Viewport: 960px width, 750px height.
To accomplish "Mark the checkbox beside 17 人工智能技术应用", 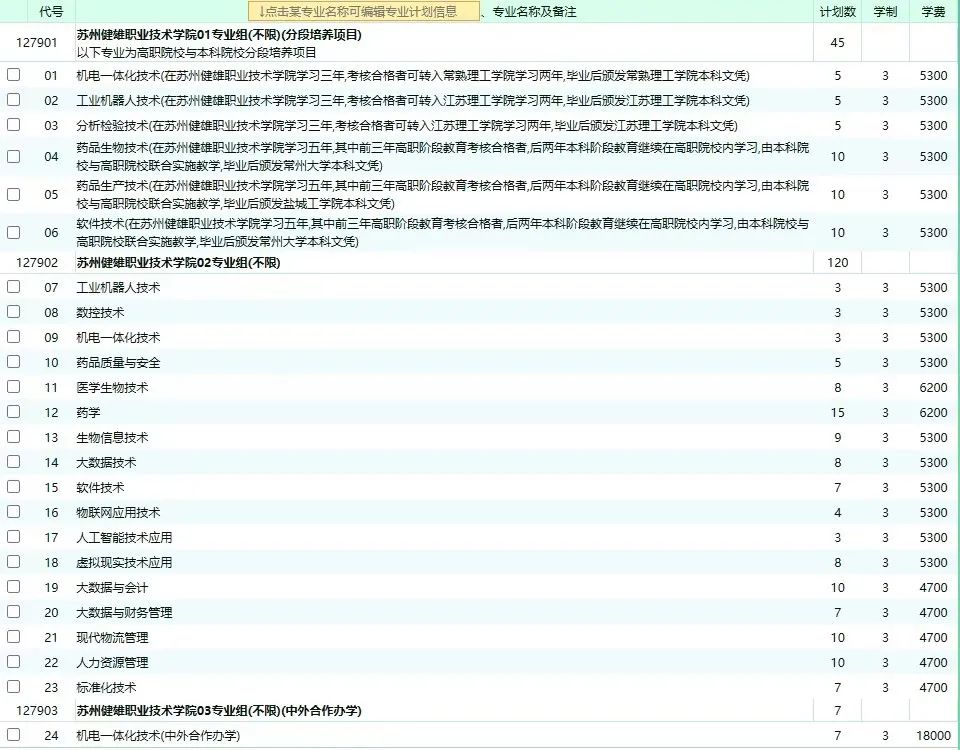I will coord(13,537).
